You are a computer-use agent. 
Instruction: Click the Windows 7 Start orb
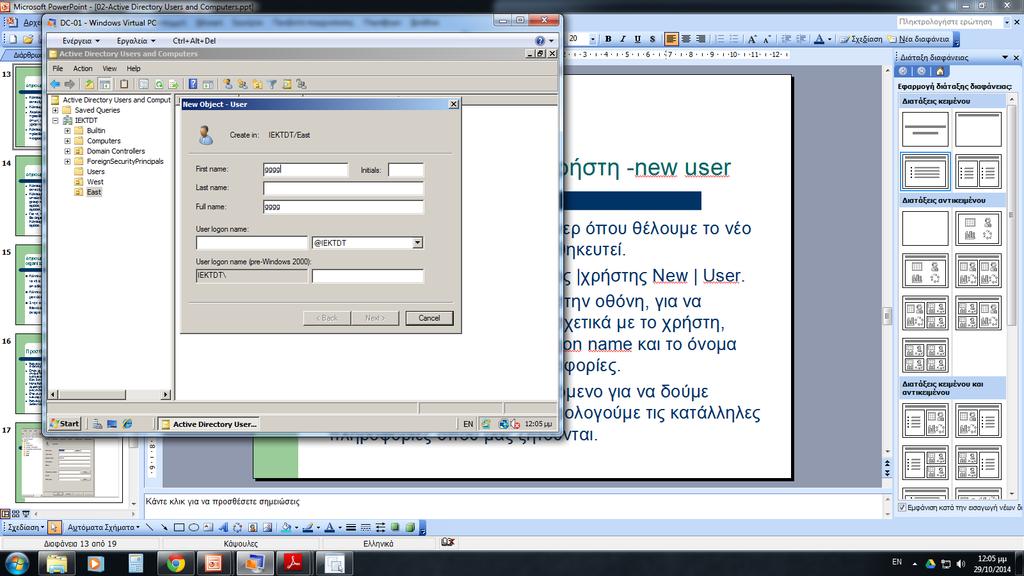click(17, 563)
